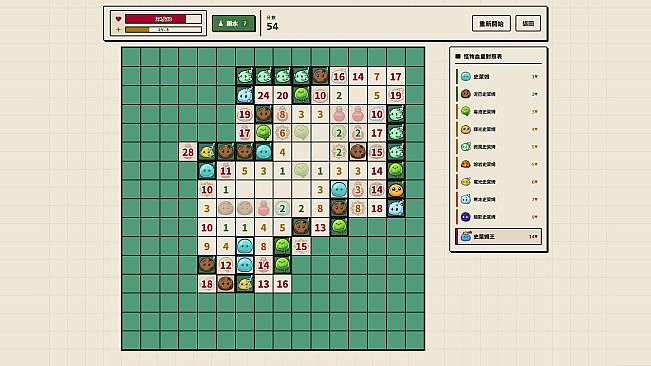Screen dimensions: 651x366
Task: Reveal the bottom-right green board tile
Action: (415, 341)
